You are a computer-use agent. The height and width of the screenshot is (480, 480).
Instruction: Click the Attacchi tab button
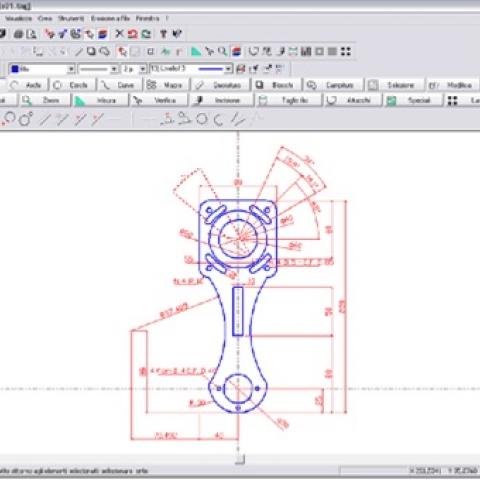click(353, 100)
